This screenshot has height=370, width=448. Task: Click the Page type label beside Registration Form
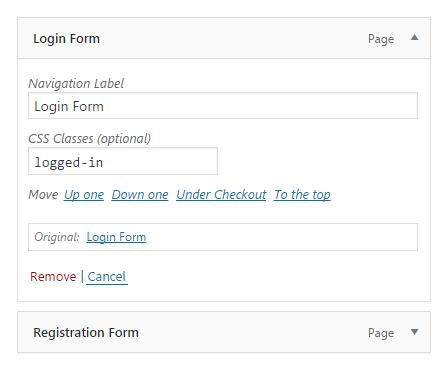381,333
